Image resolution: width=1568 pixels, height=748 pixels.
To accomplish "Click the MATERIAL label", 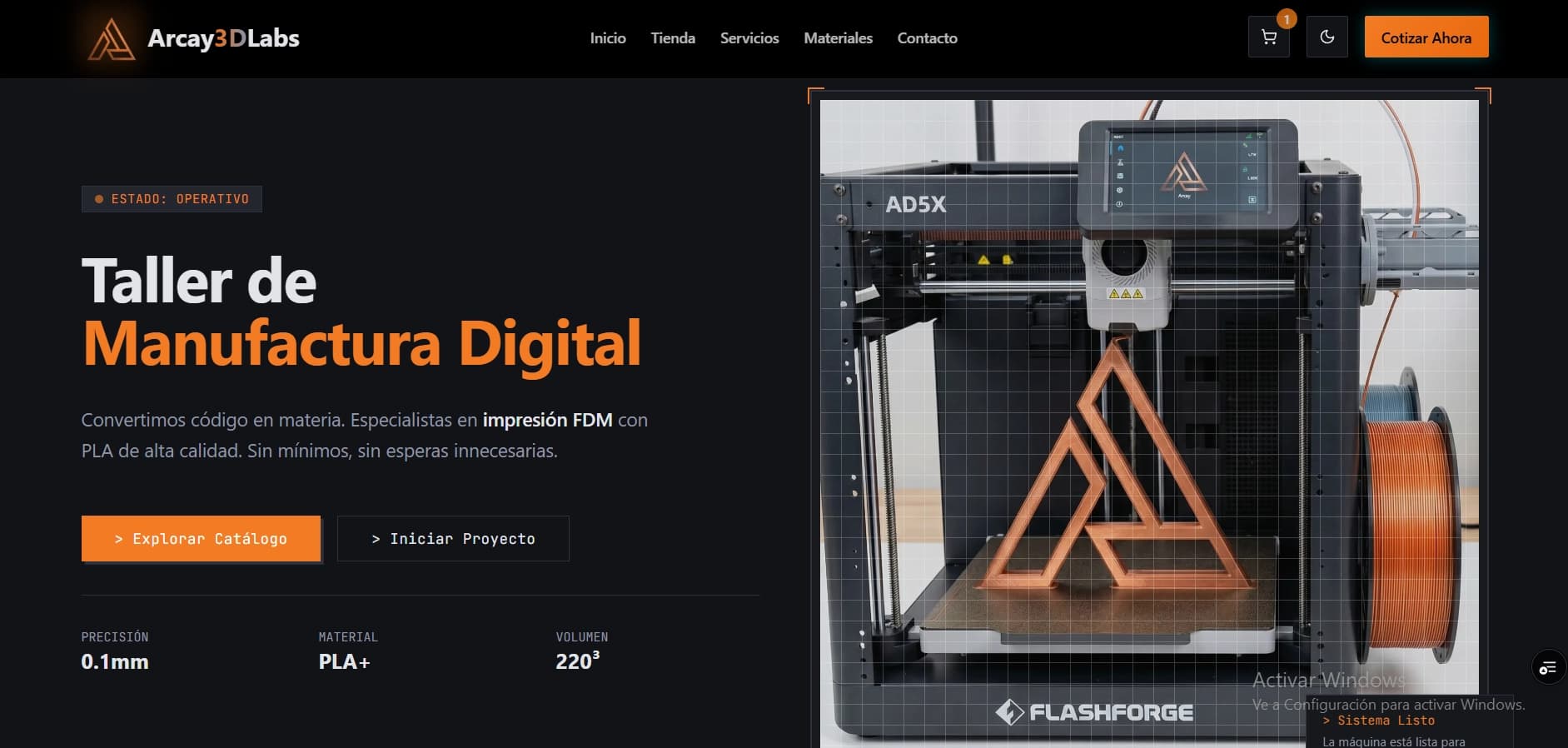I will 348,637.
